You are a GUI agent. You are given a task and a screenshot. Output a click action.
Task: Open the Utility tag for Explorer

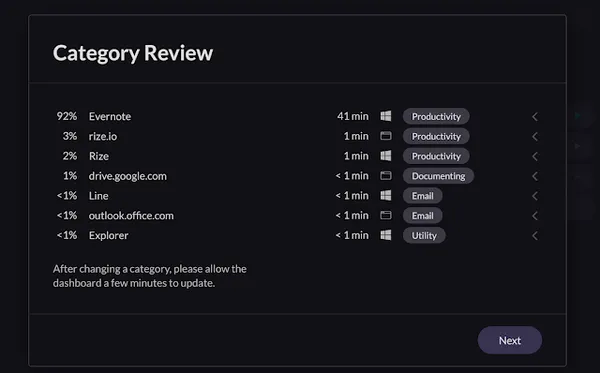coord(424,236)
